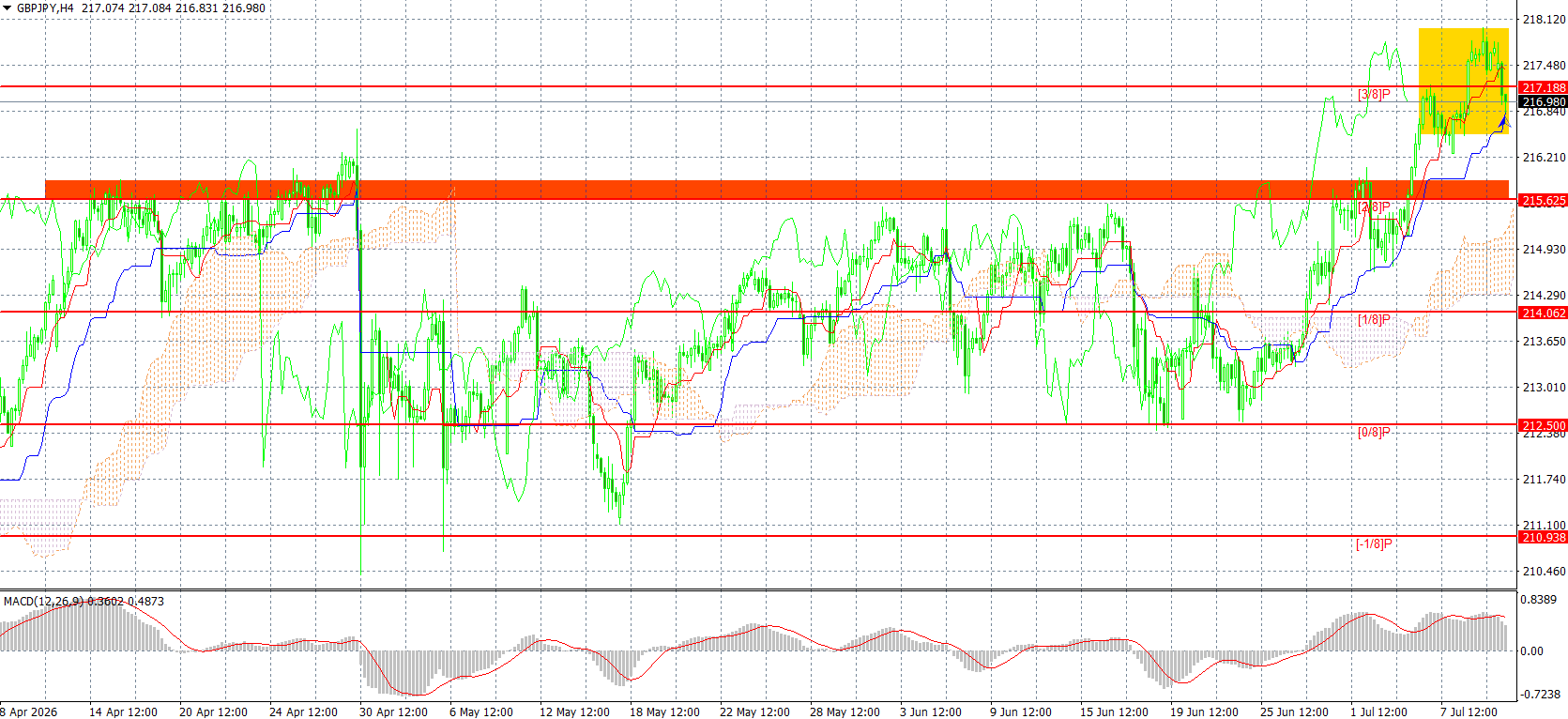
Task: Click the red 212.500 price level tag
Action: coord(1544,425)
